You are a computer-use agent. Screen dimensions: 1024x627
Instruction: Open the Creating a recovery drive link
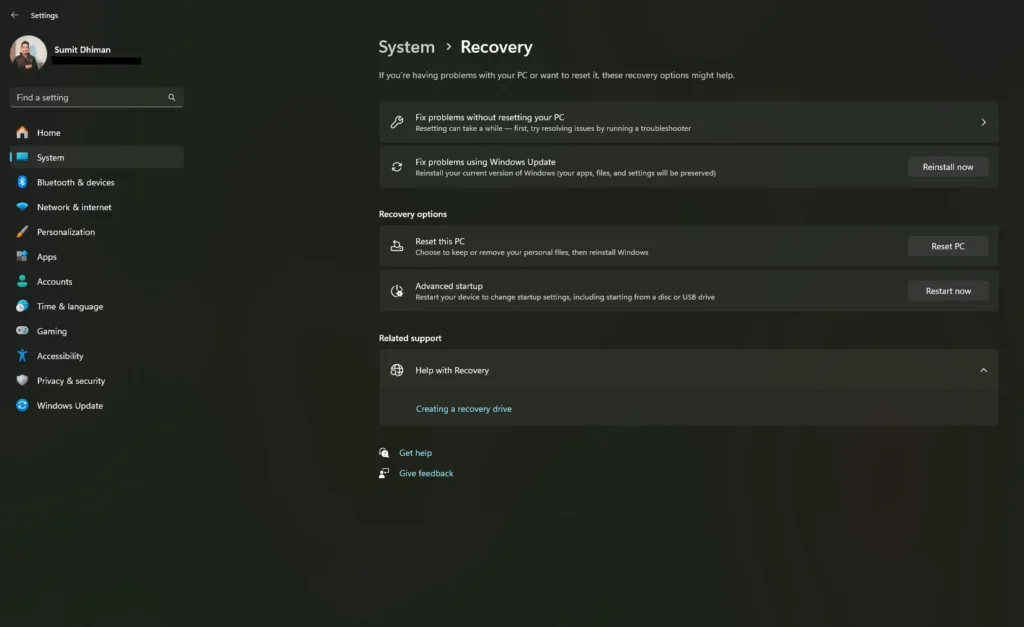[464, 409]
